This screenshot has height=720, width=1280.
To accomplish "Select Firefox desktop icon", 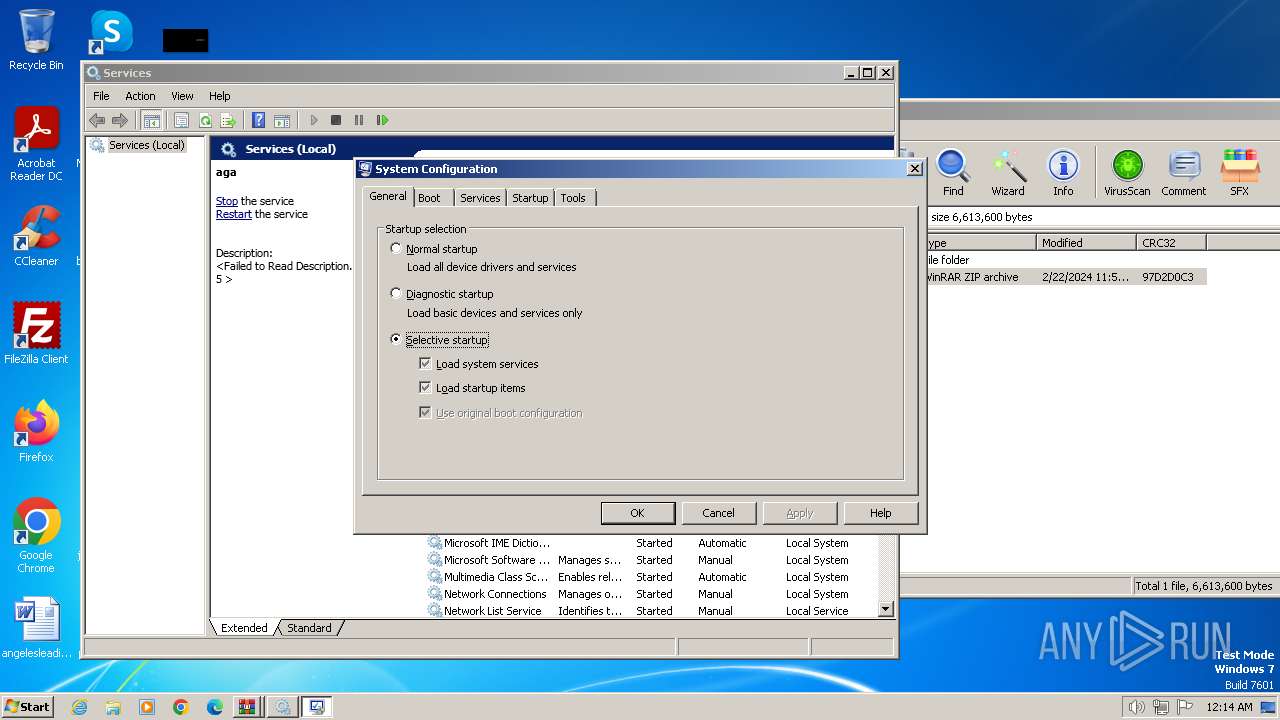I will tap(36, 432).
